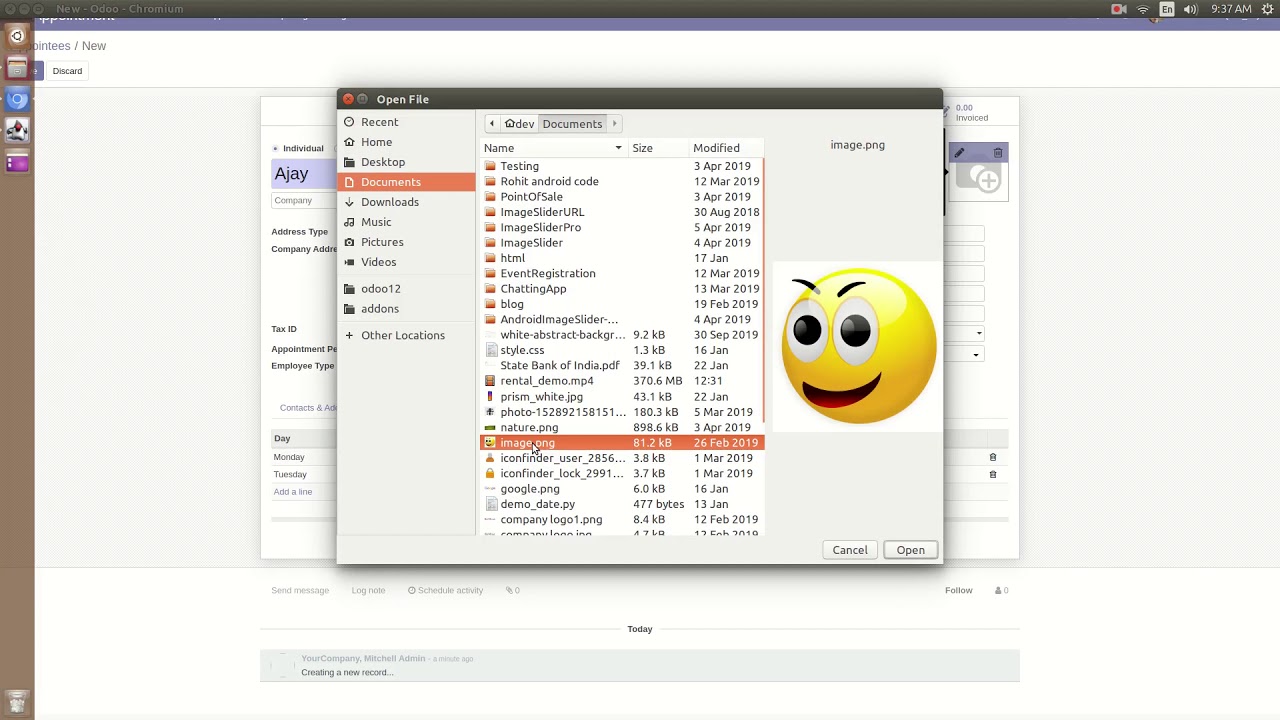Click the path bar forward arrow
The width and height of the screenshot is (1280, 720).
click(614, 124)
